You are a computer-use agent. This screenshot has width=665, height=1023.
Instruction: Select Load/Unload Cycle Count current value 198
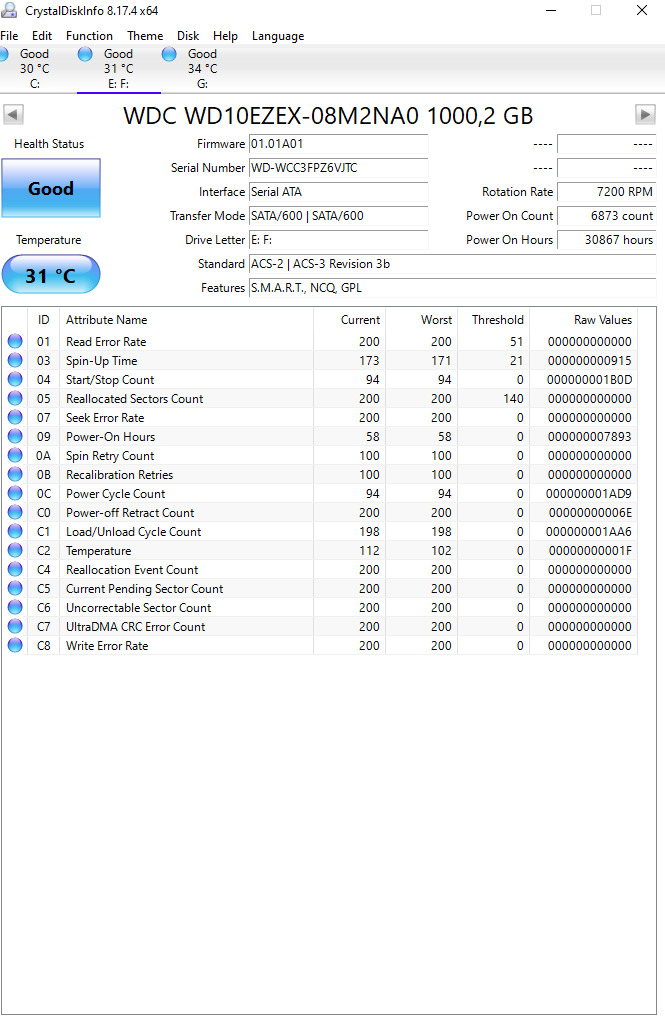pos(369,532)
